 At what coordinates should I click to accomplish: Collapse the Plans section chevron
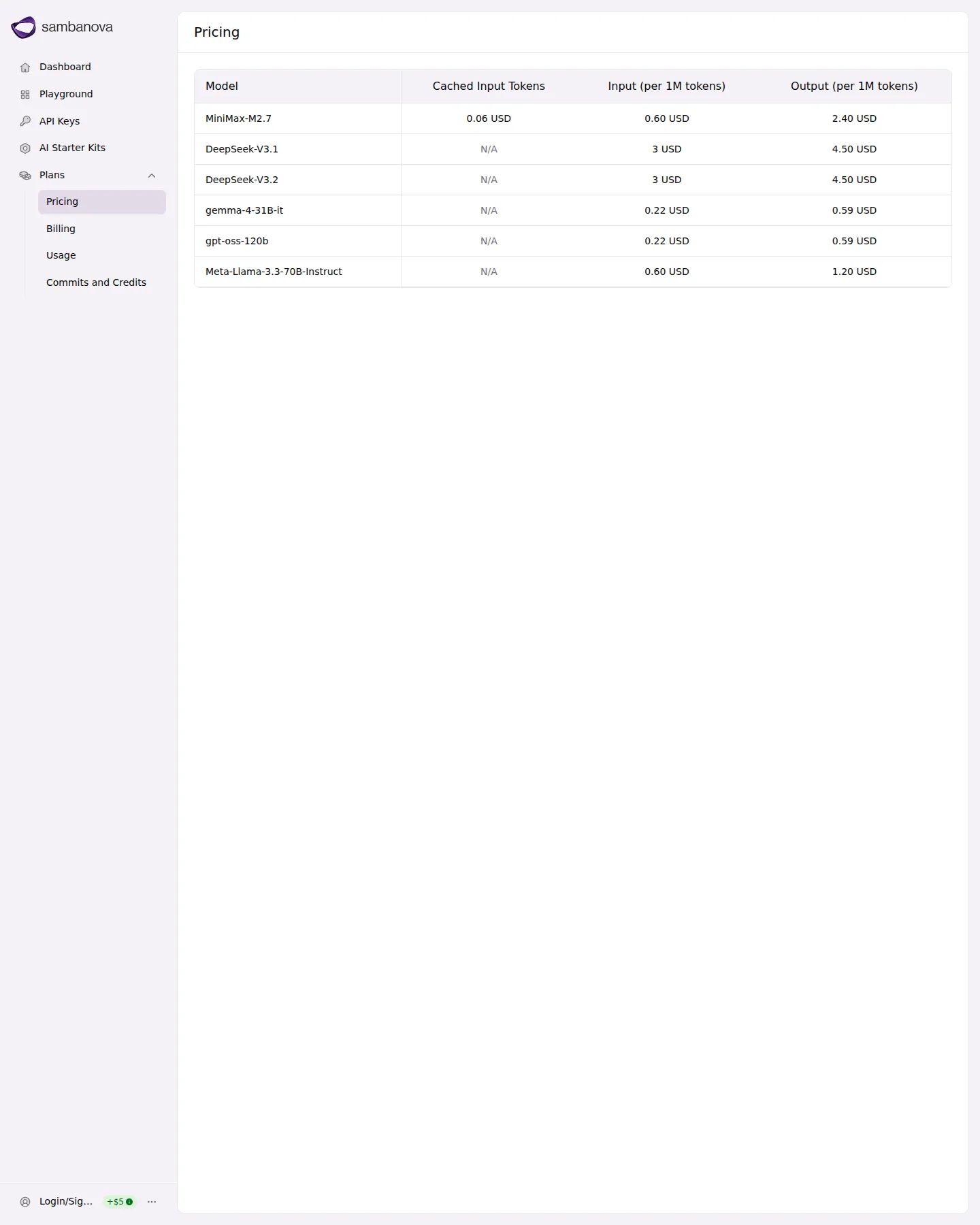(152, 176)
